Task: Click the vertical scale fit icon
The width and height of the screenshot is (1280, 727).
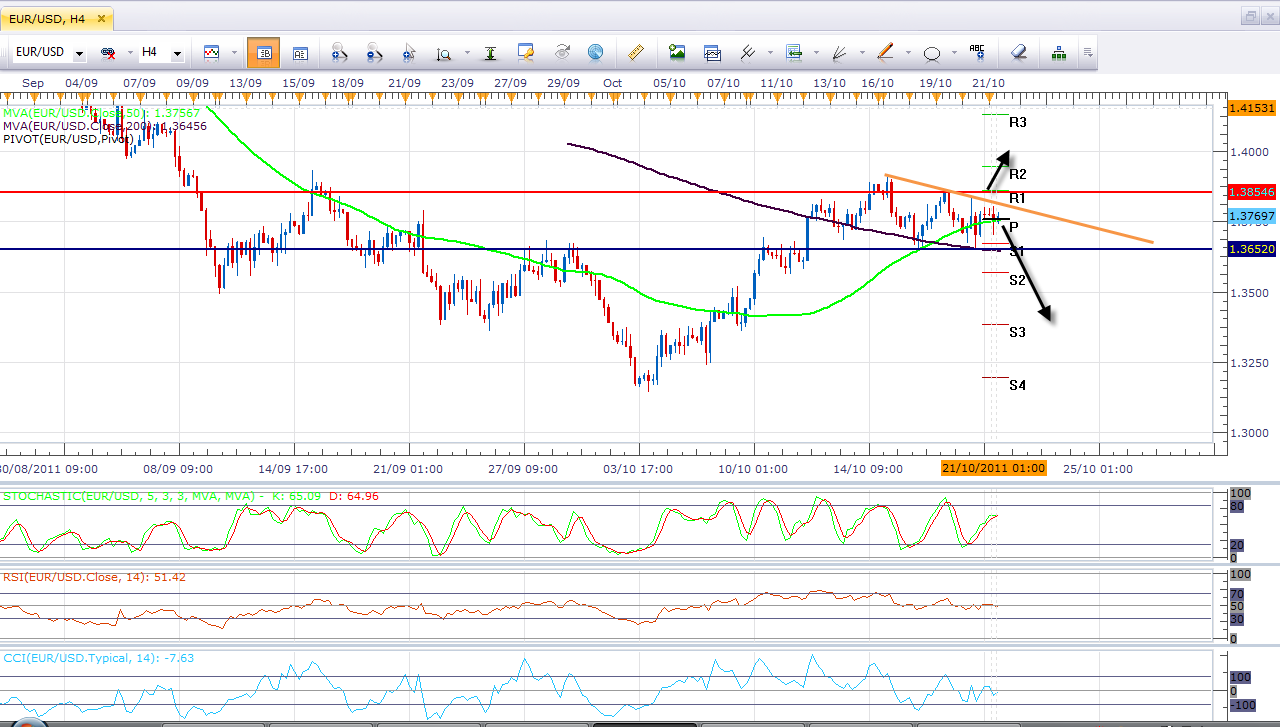Action: (x=491, y=52)
